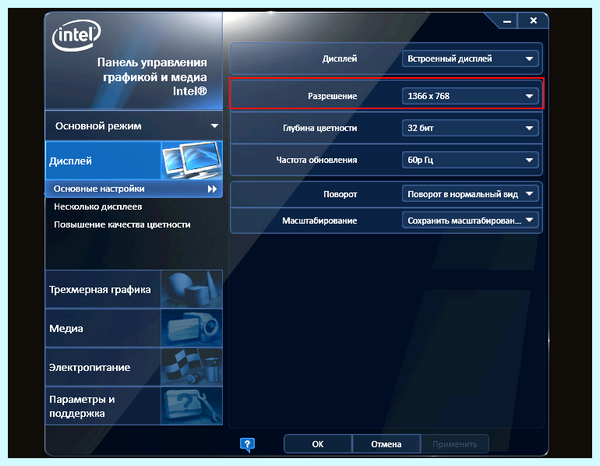This screenshot has height=466, width=600.
Task: Expand the Основной режим mode selector
Action: point(134,126)
